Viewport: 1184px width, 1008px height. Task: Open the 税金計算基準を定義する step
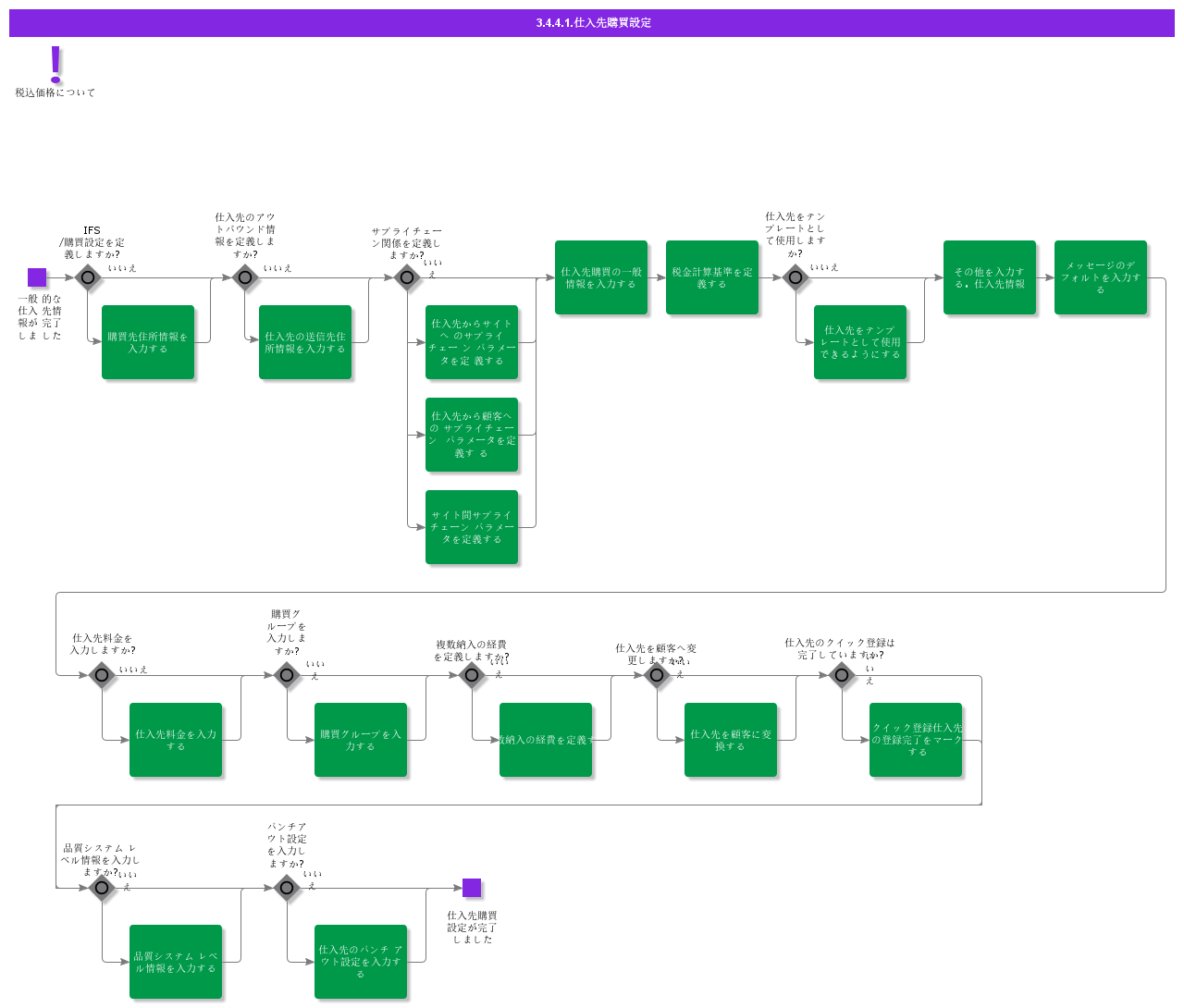point(712,277)
